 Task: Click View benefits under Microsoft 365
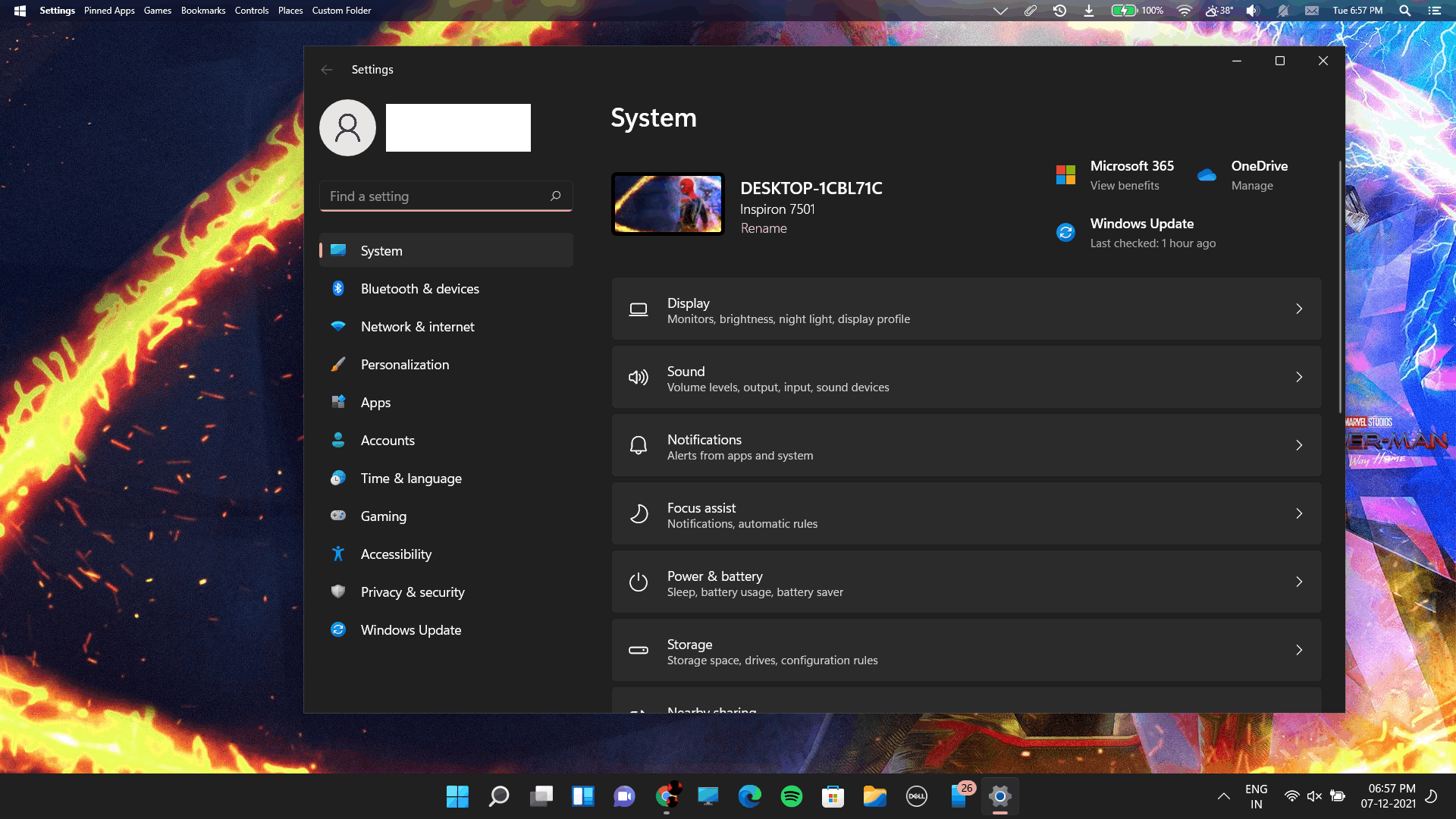click(x=1125, y=186)
